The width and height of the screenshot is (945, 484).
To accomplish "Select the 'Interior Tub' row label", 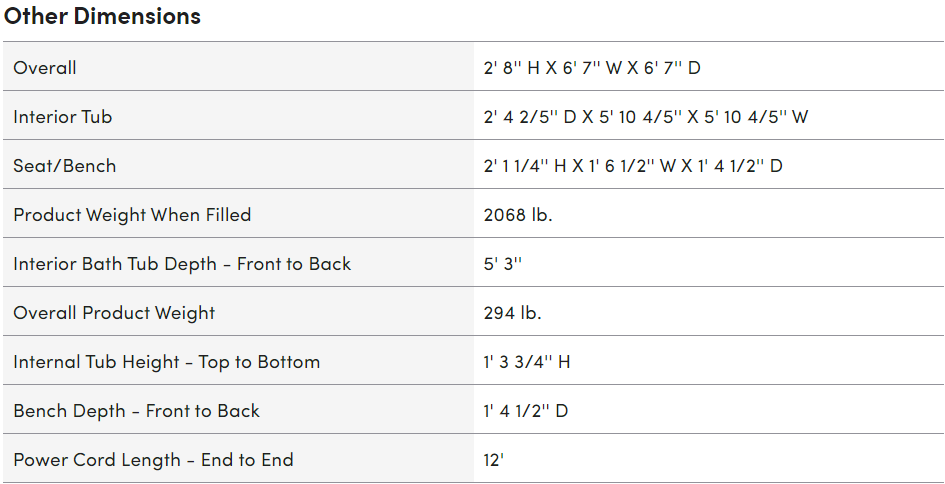I will coord(62,117).
